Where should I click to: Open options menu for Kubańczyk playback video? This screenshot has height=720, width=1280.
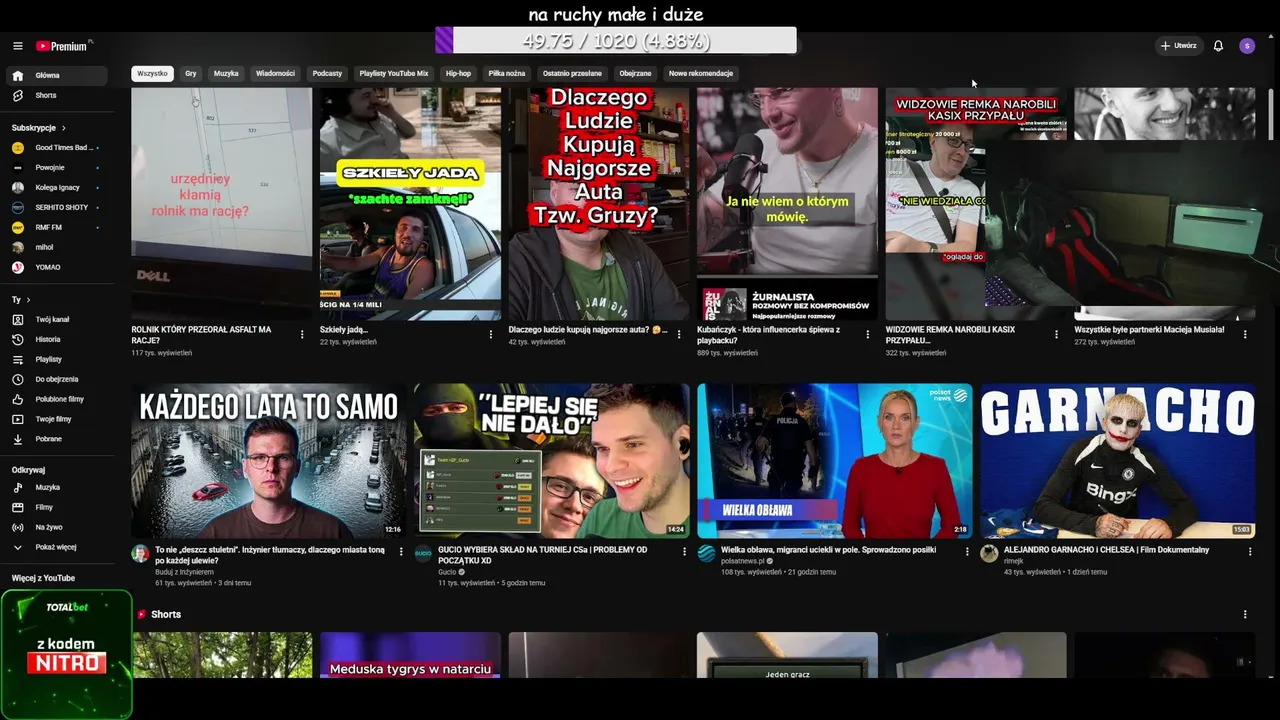point(867,335)
